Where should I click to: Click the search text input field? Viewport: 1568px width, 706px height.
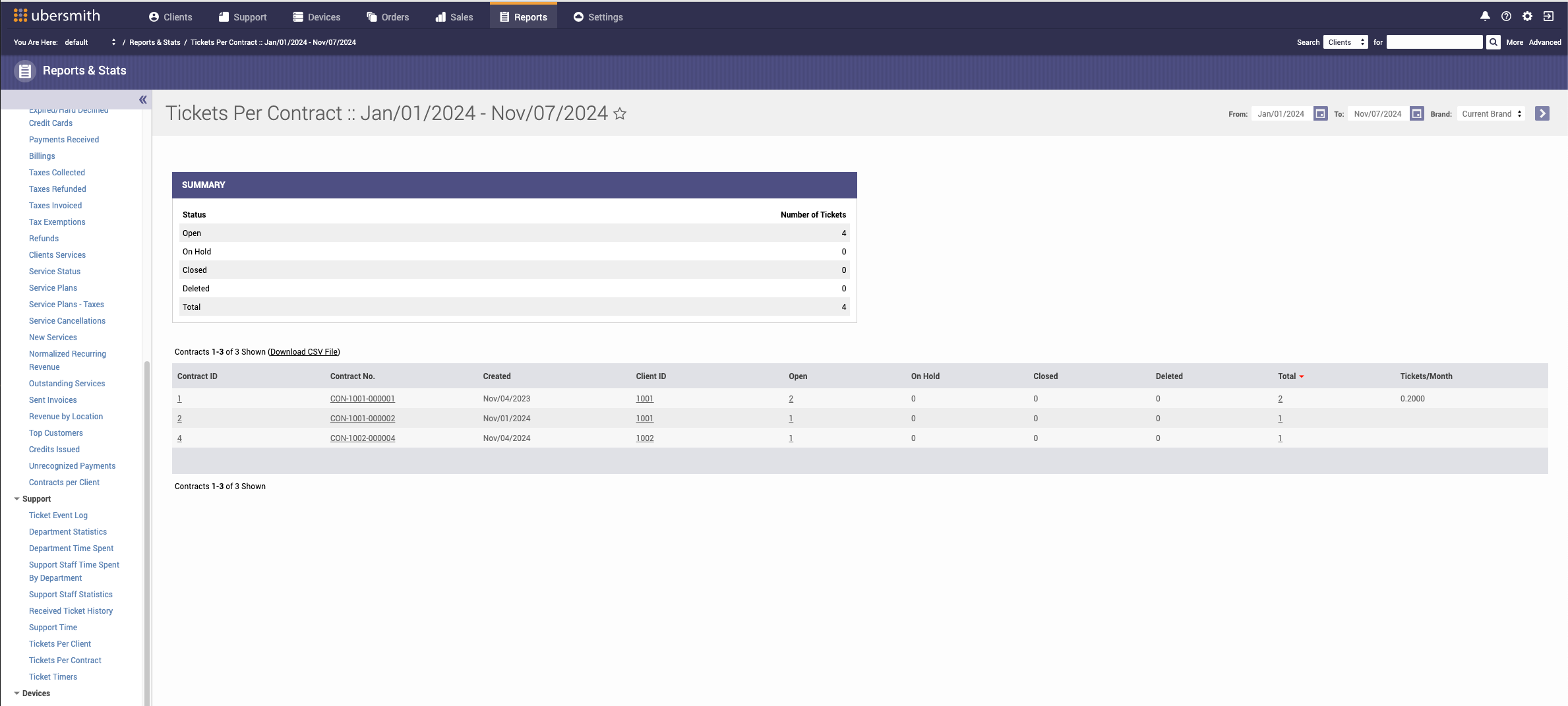pos(1434,42)
